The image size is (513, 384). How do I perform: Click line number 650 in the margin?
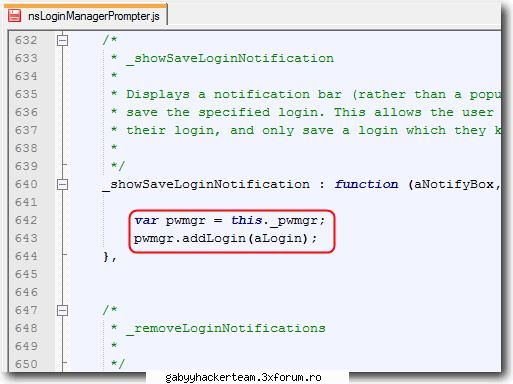pos(26,364)
